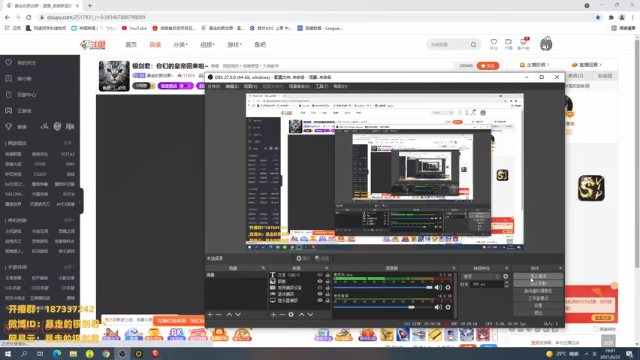Open source properties gear in Sources panel footer

[291, 315]
